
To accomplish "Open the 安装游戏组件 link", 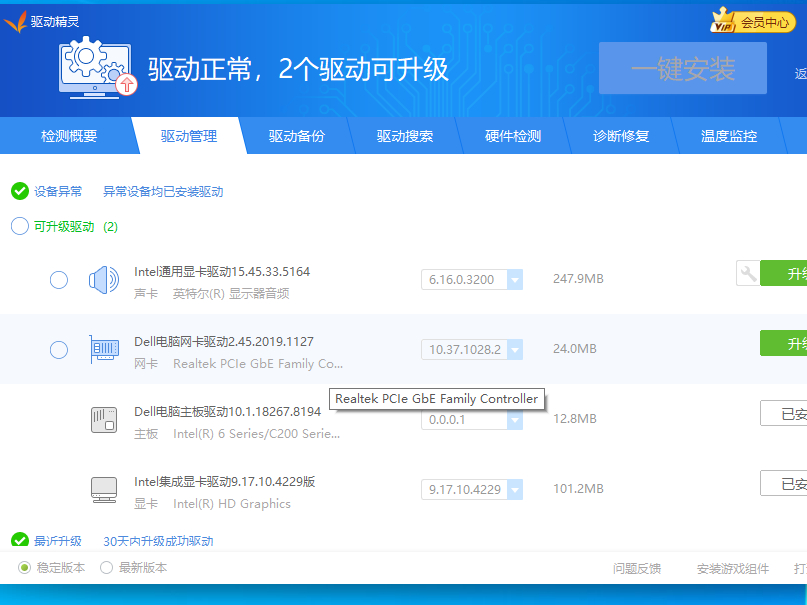I will 733,568.
